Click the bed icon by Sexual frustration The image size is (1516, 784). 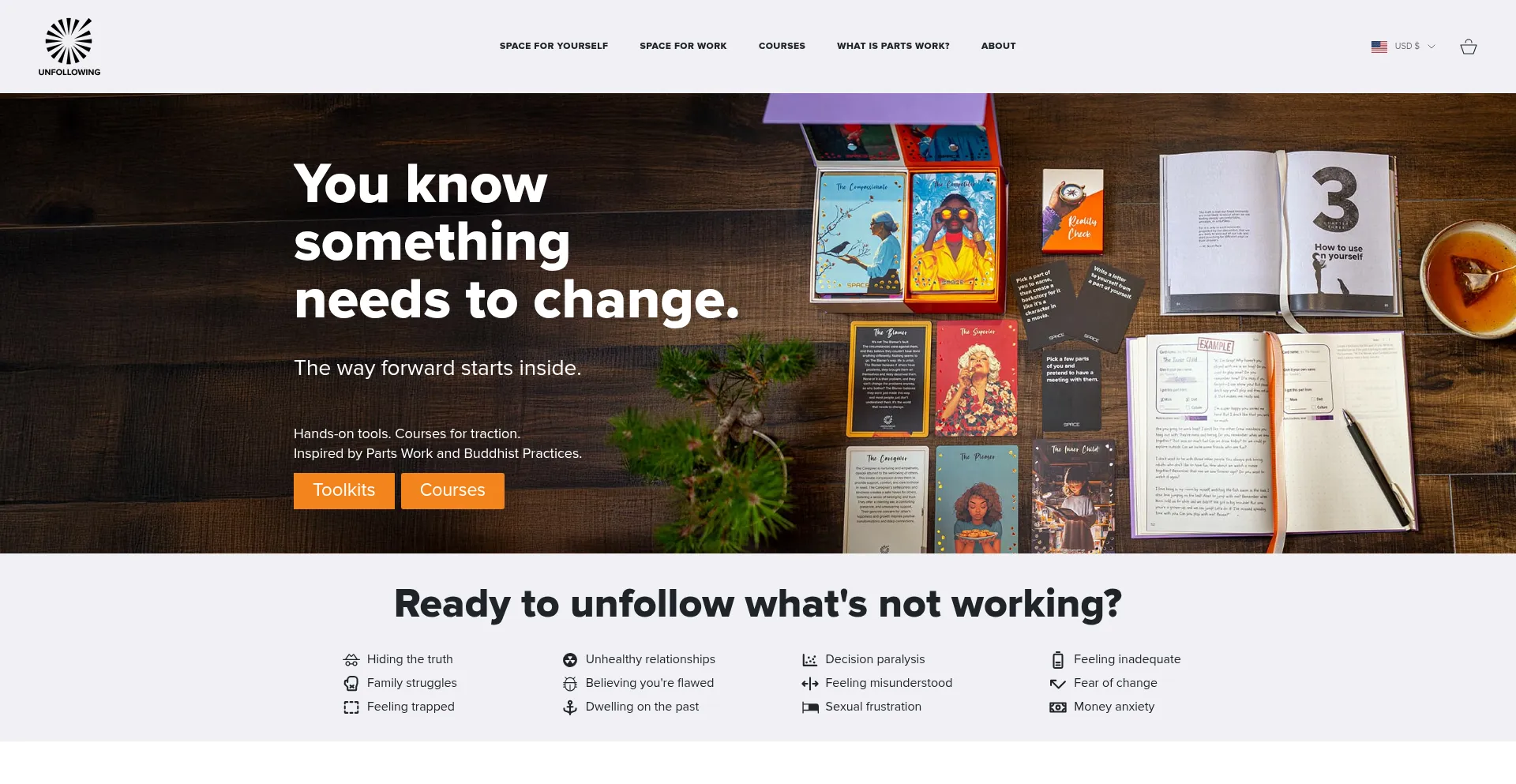(809, 707)
